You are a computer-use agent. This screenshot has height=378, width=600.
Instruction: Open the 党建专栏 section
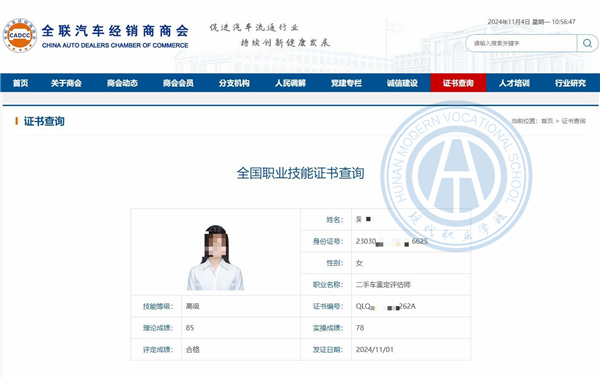(x=346, y=83)
